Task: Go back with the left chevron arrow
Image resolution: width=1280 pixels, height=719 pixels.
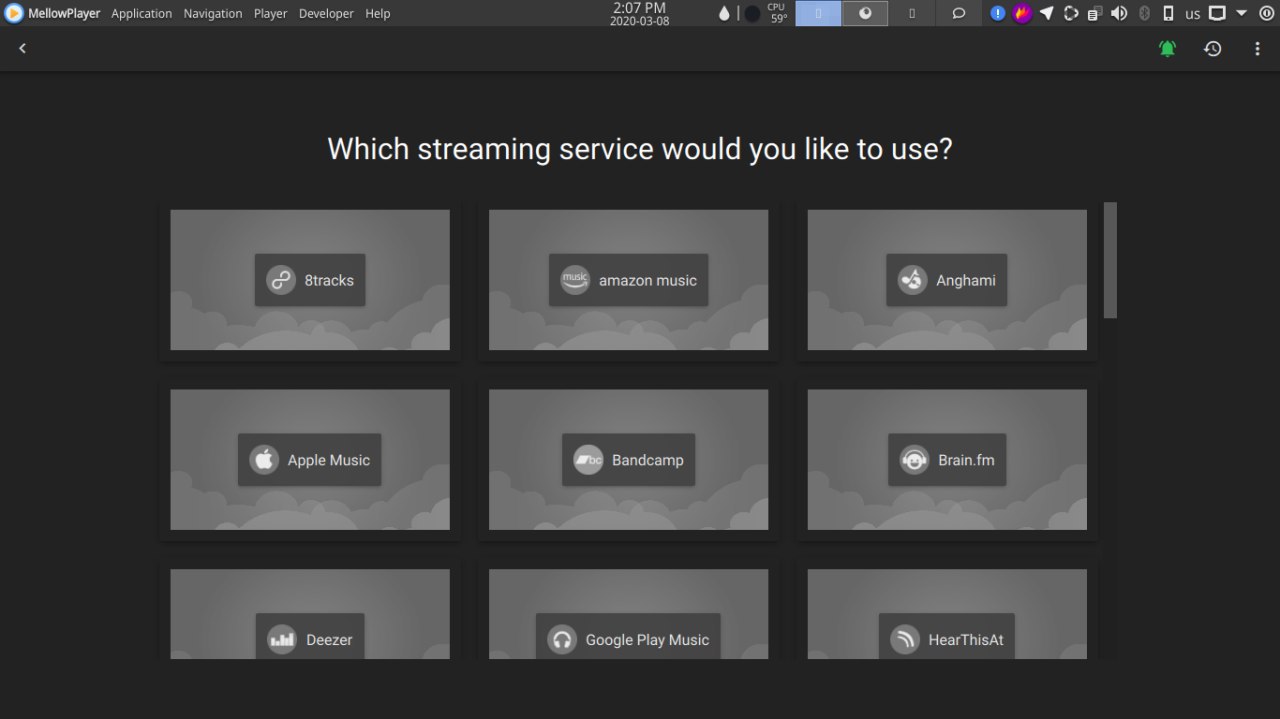Action: pos(22,48)
